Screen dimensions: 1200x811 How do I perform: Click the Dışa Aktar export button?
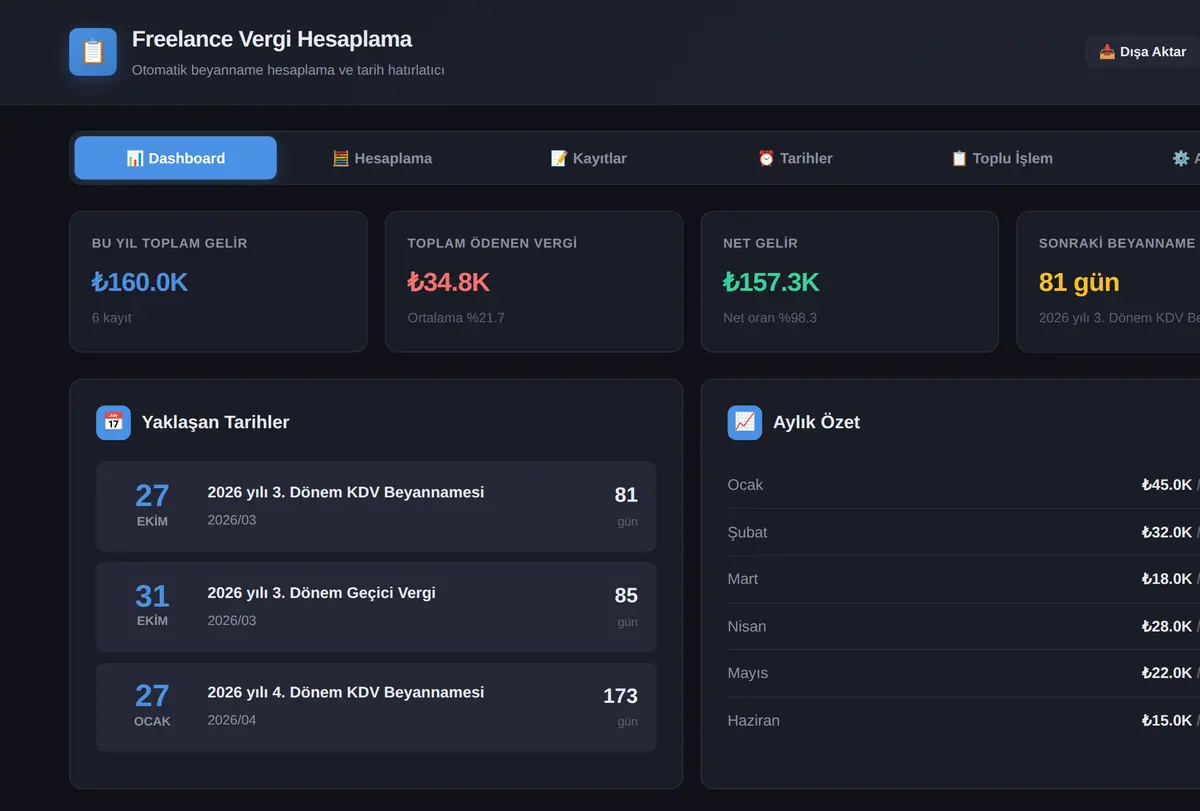1143,52
